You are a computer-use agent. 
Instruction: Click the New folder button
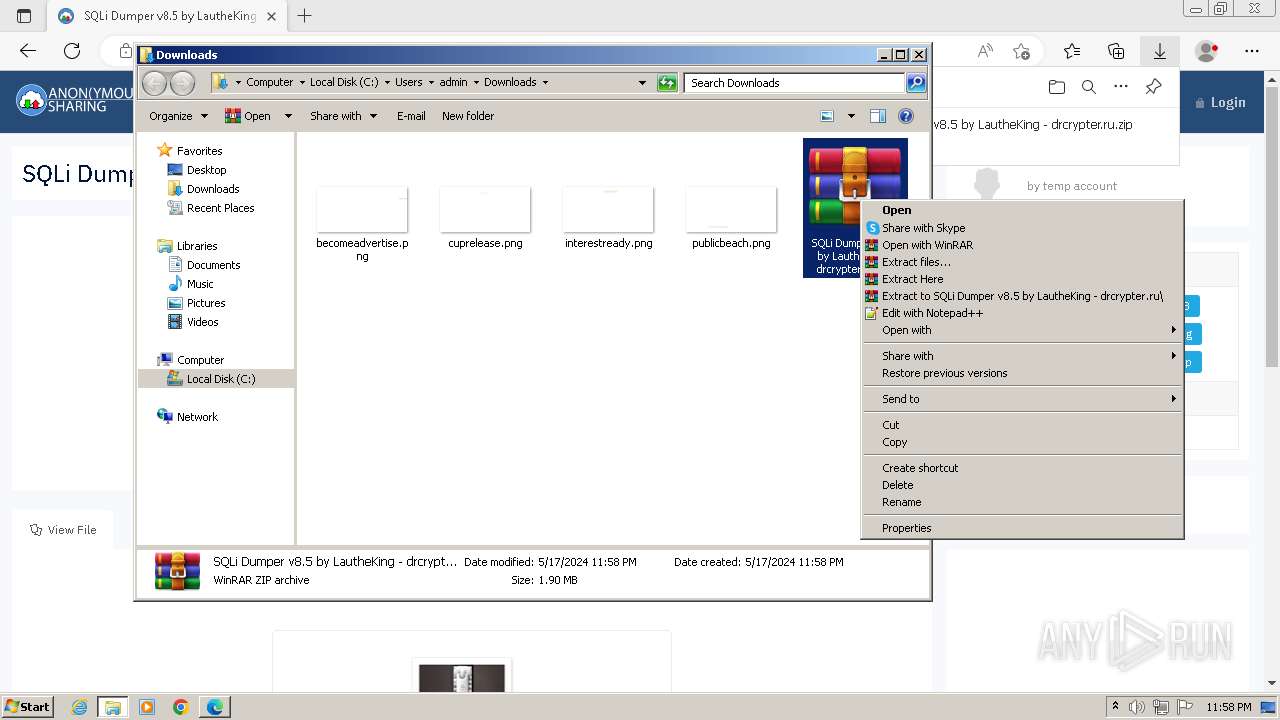click(x=468, y=116)
